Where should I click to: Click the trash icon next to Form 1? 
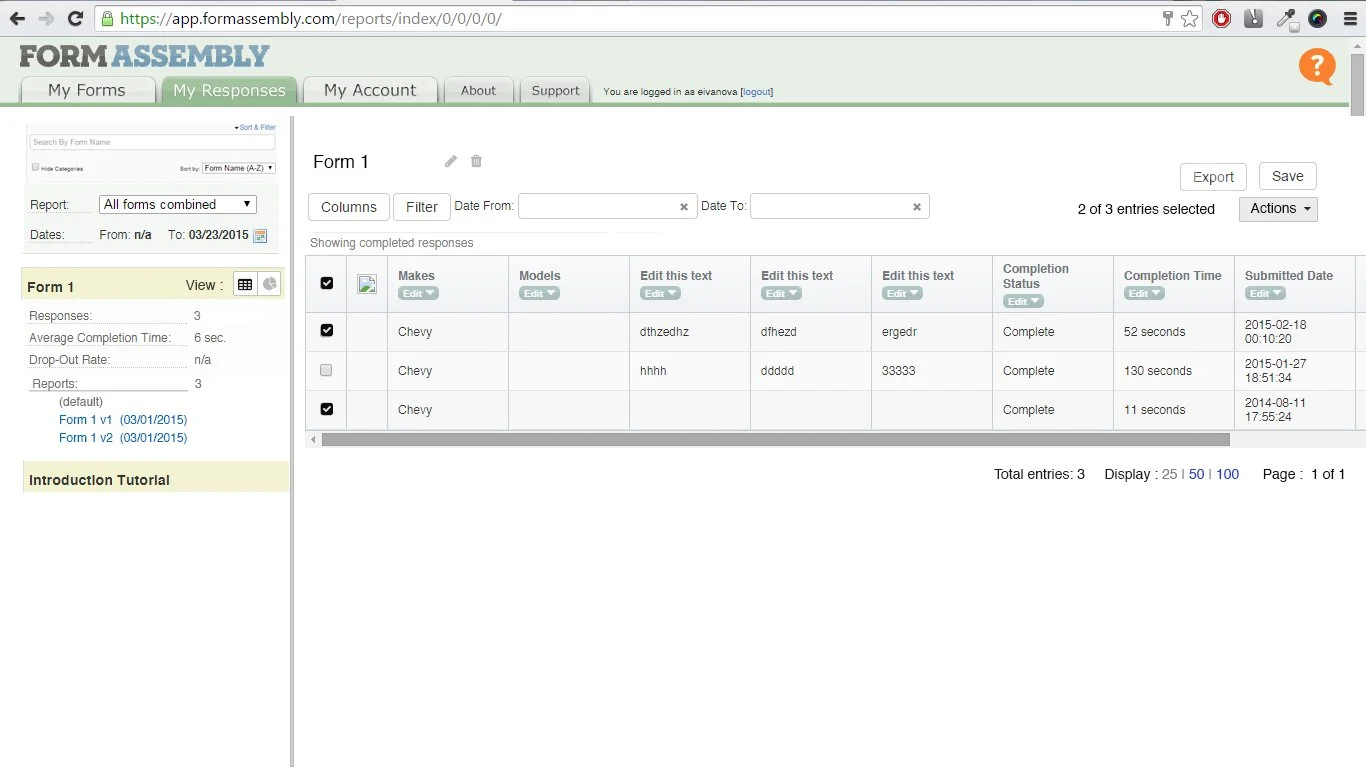click(476, 161)
